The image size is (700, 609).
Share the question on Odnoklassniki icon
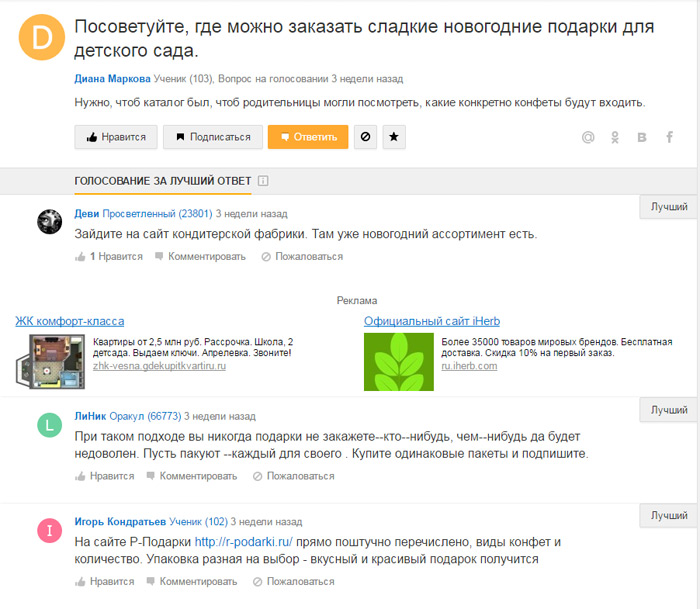click(x=615, y=137)
